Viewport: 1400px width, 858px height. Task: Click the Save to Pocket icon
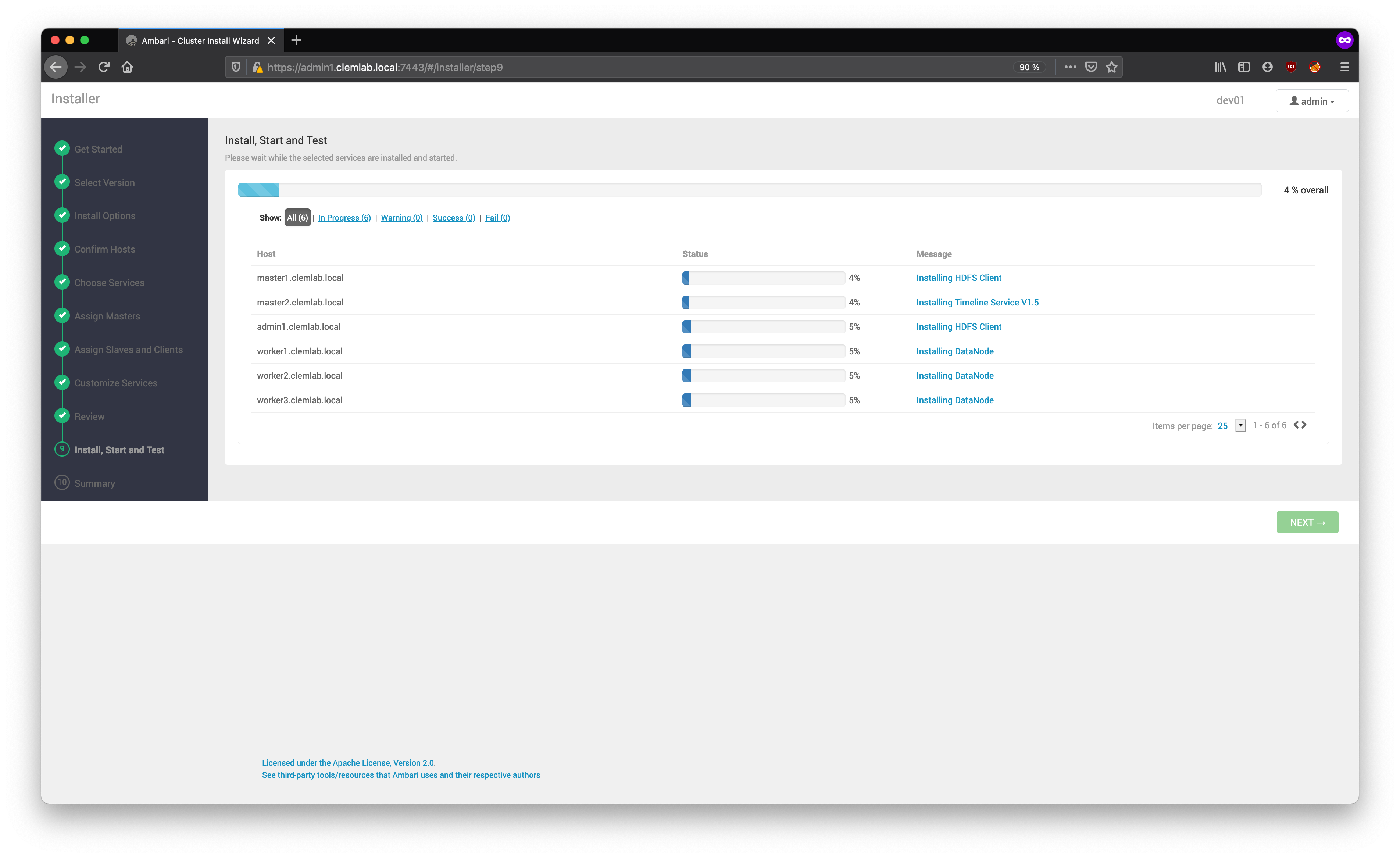point(1090,67)
